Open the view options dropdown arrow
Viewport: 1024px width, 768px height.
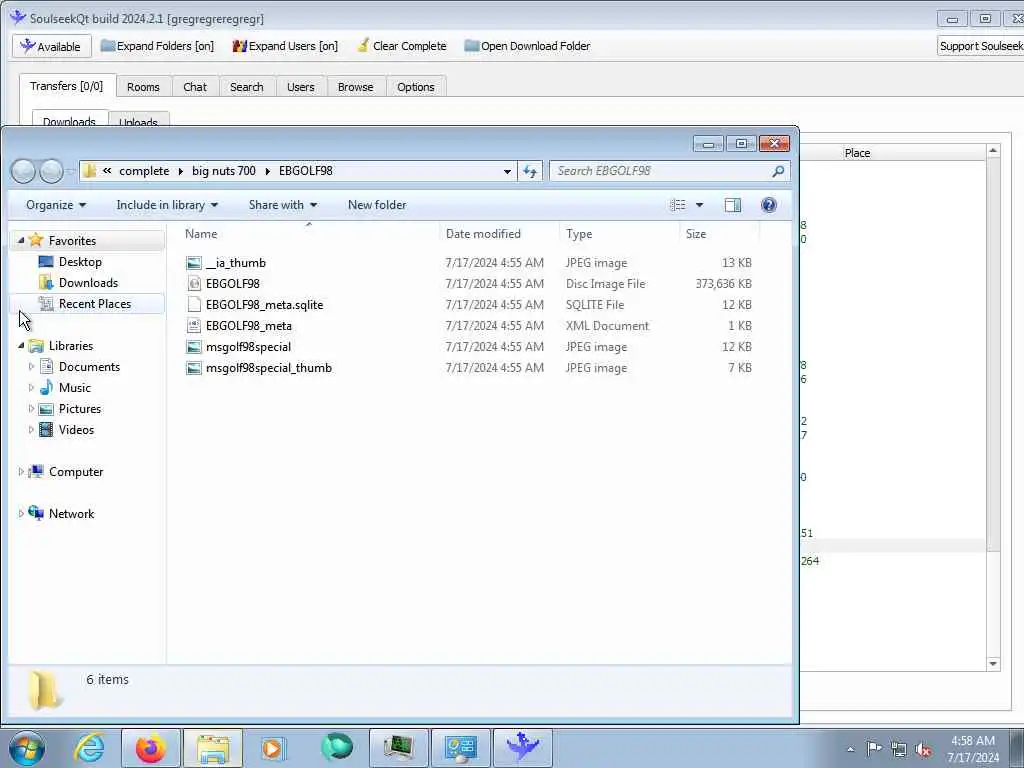pyautogui.click(x=699, y=205)
